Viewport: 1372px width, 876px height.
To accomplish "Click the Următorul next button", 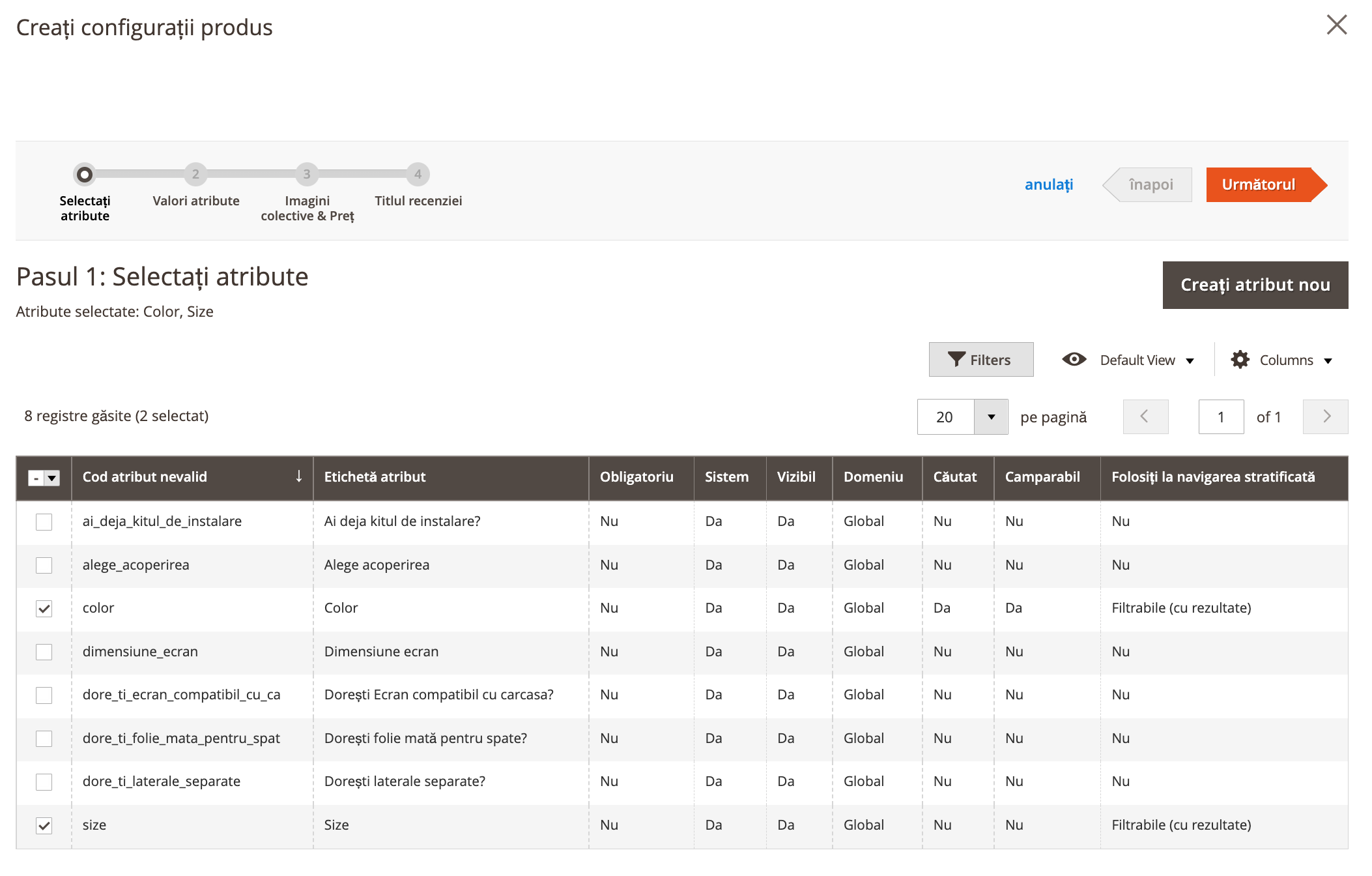I will [x=1266, y=184].
